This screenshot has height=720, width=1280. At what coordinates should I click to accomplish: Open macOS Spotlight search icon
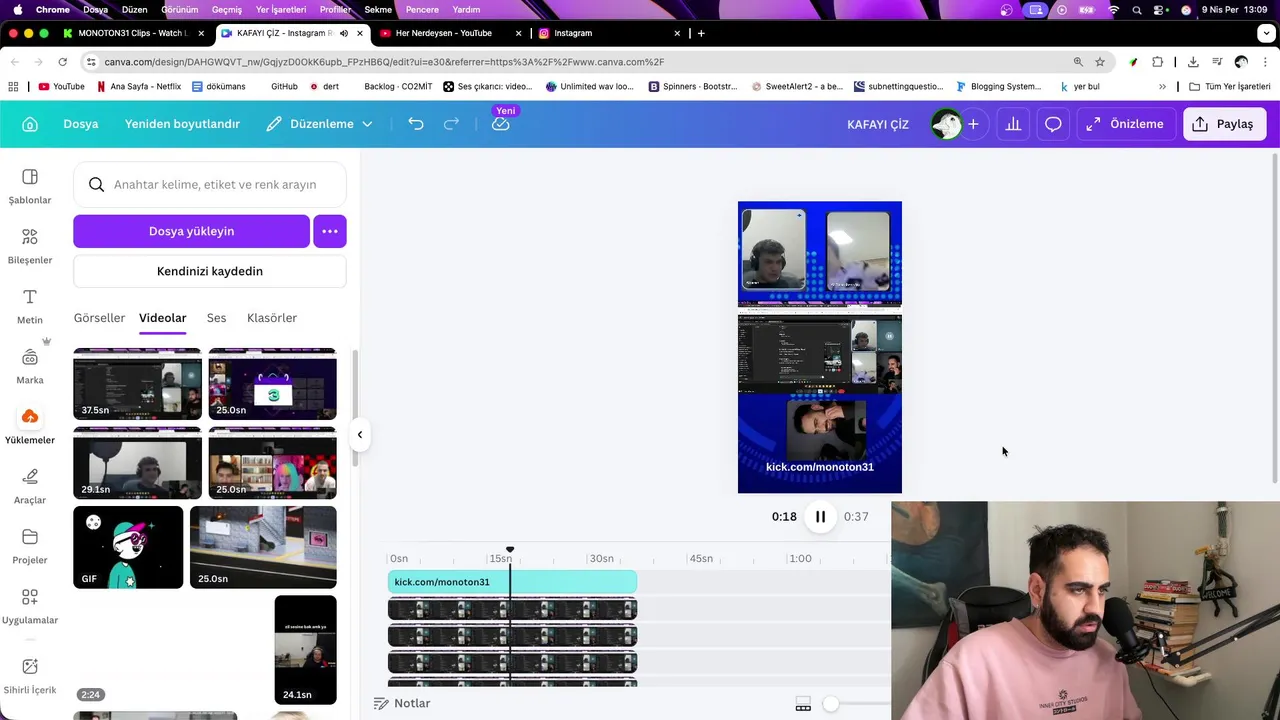1137,9
